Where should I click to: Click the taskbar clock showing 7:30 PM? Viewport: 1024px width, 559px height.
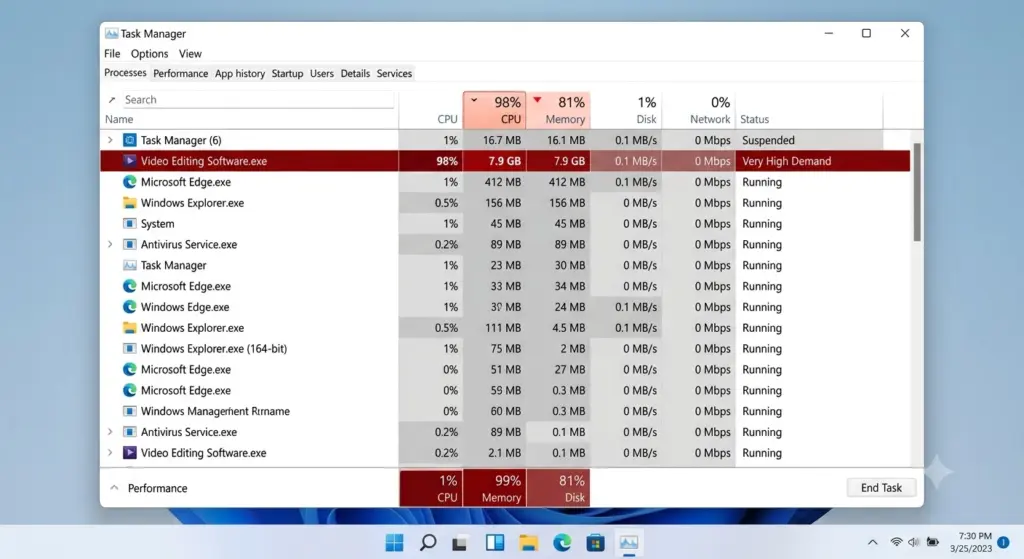970,542
